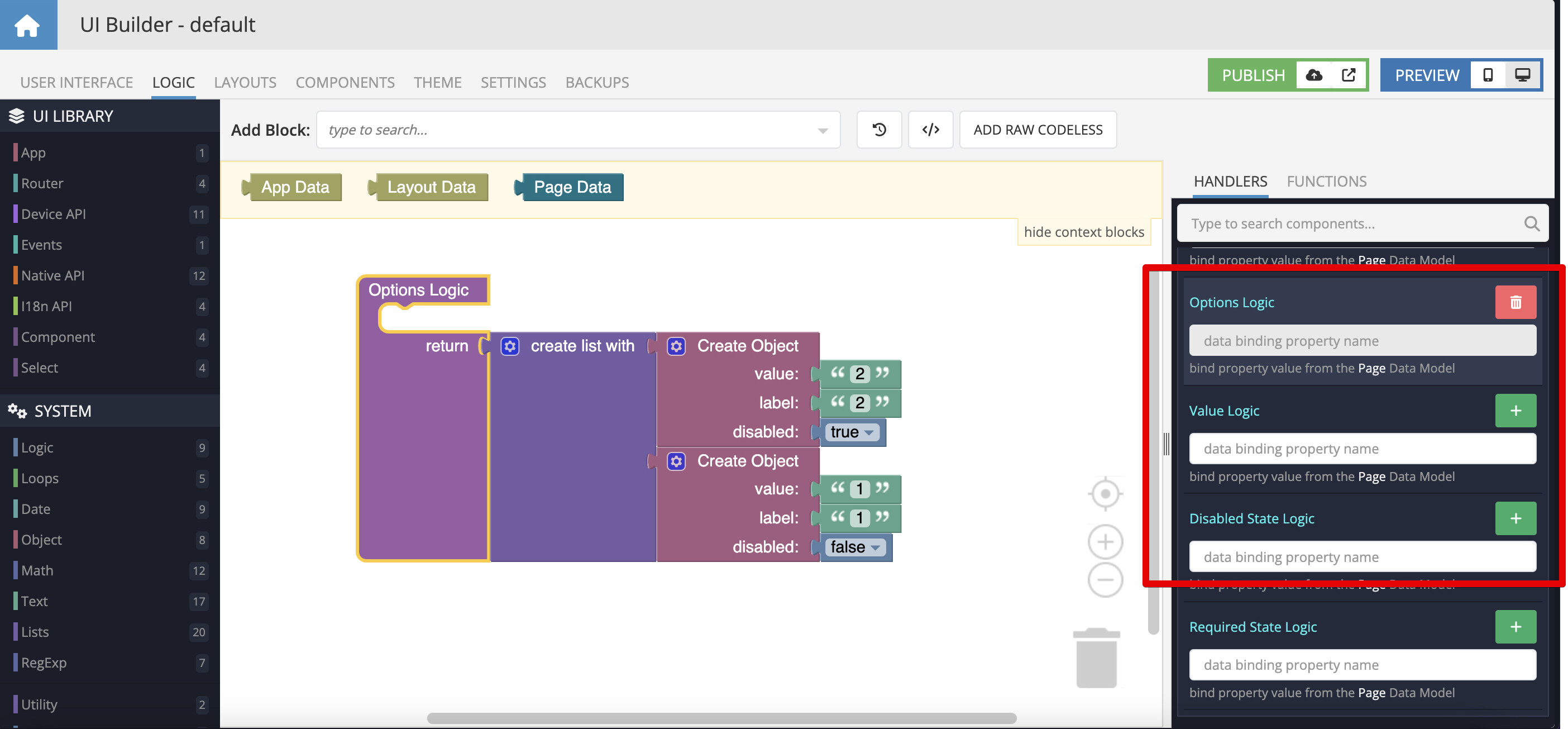Open the codeless code view with </> icon
1568x729 pixels.
931,129
